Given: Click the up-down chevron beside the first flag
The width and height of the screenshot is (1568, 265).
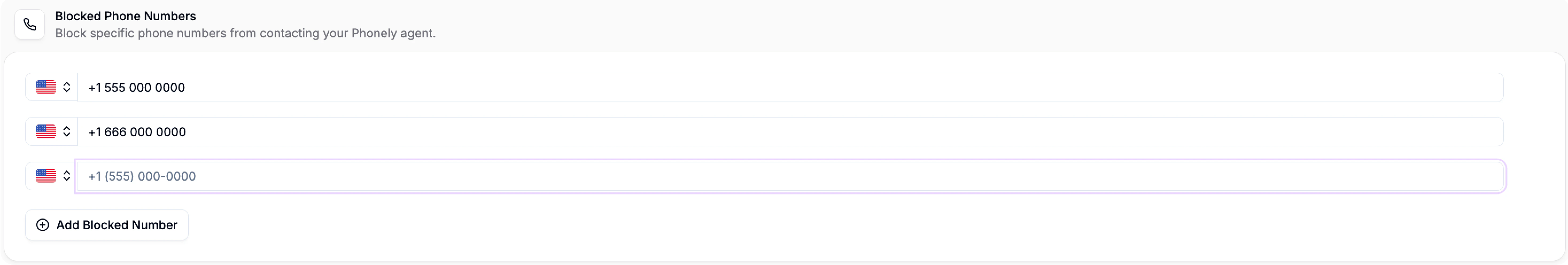Looking at the screenshot, I should pyautogui.click(x=67, y=87).
